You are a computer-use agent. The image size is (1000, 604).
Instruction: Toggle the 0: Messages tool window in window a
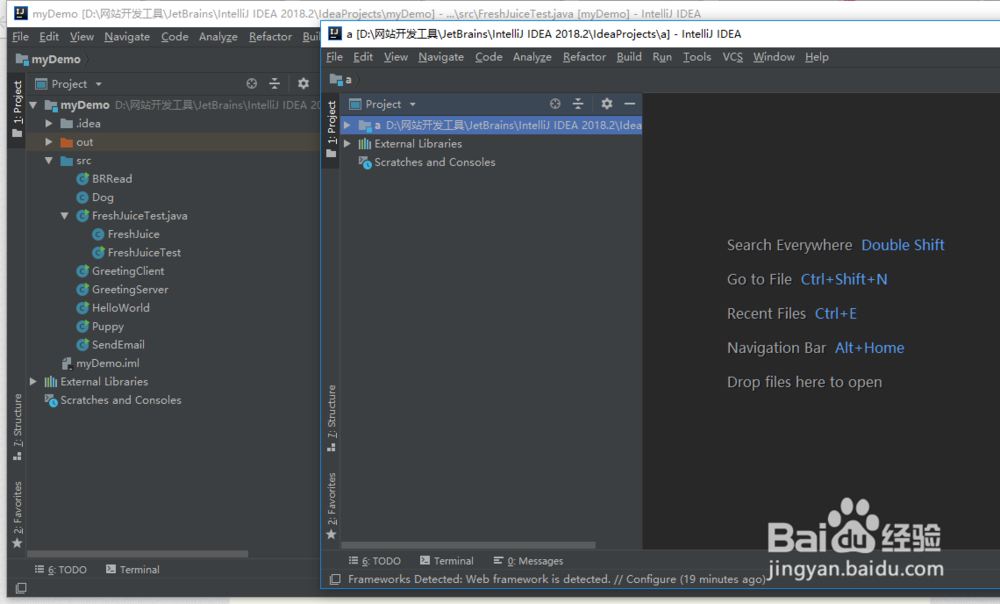coord(529,561)
